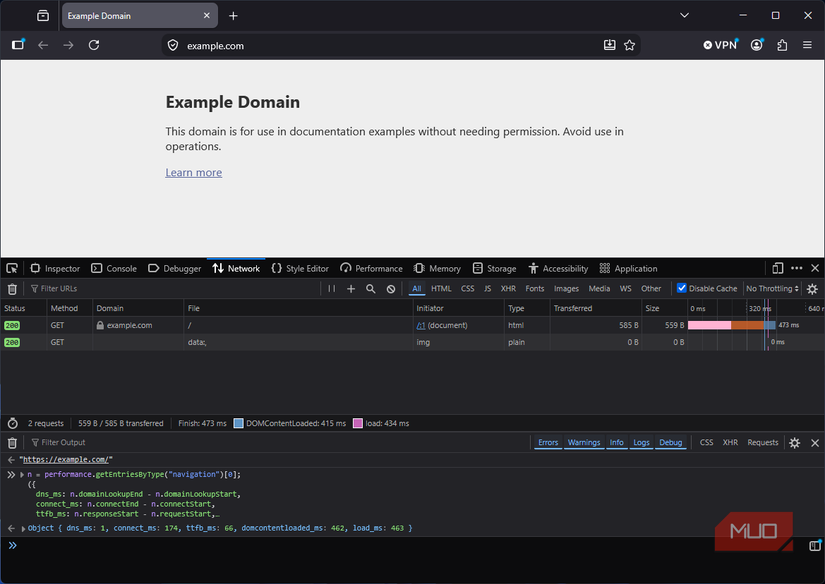Image resolution: width=825 pixels, height=584 pixels.
Task: Switch to the Application tab
Action: 629,268
